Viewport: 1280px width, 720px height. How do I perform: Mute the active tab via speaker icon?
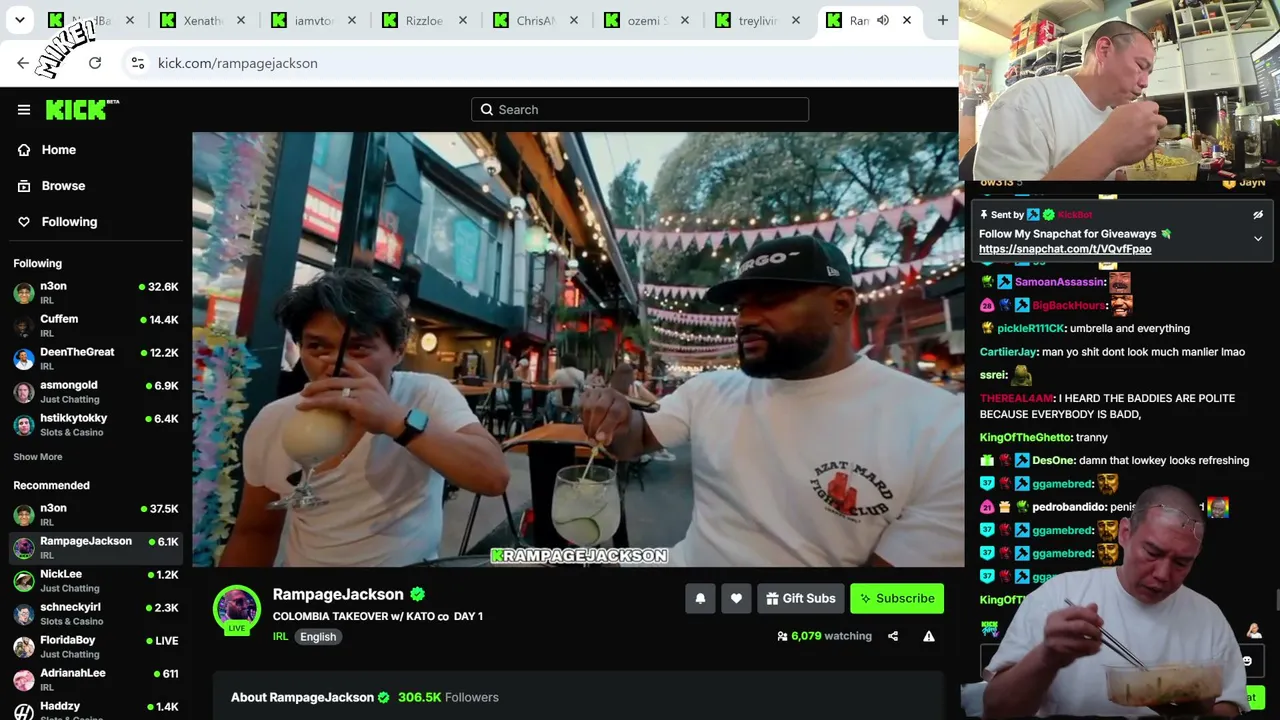click(x=883, y=20)
